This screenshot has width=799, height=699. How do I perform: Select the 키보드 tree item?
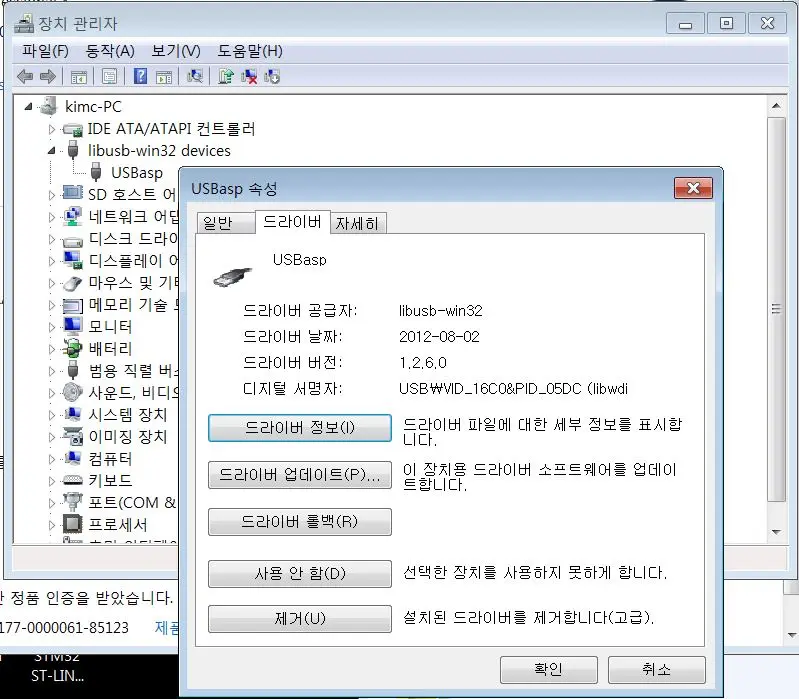110,480
